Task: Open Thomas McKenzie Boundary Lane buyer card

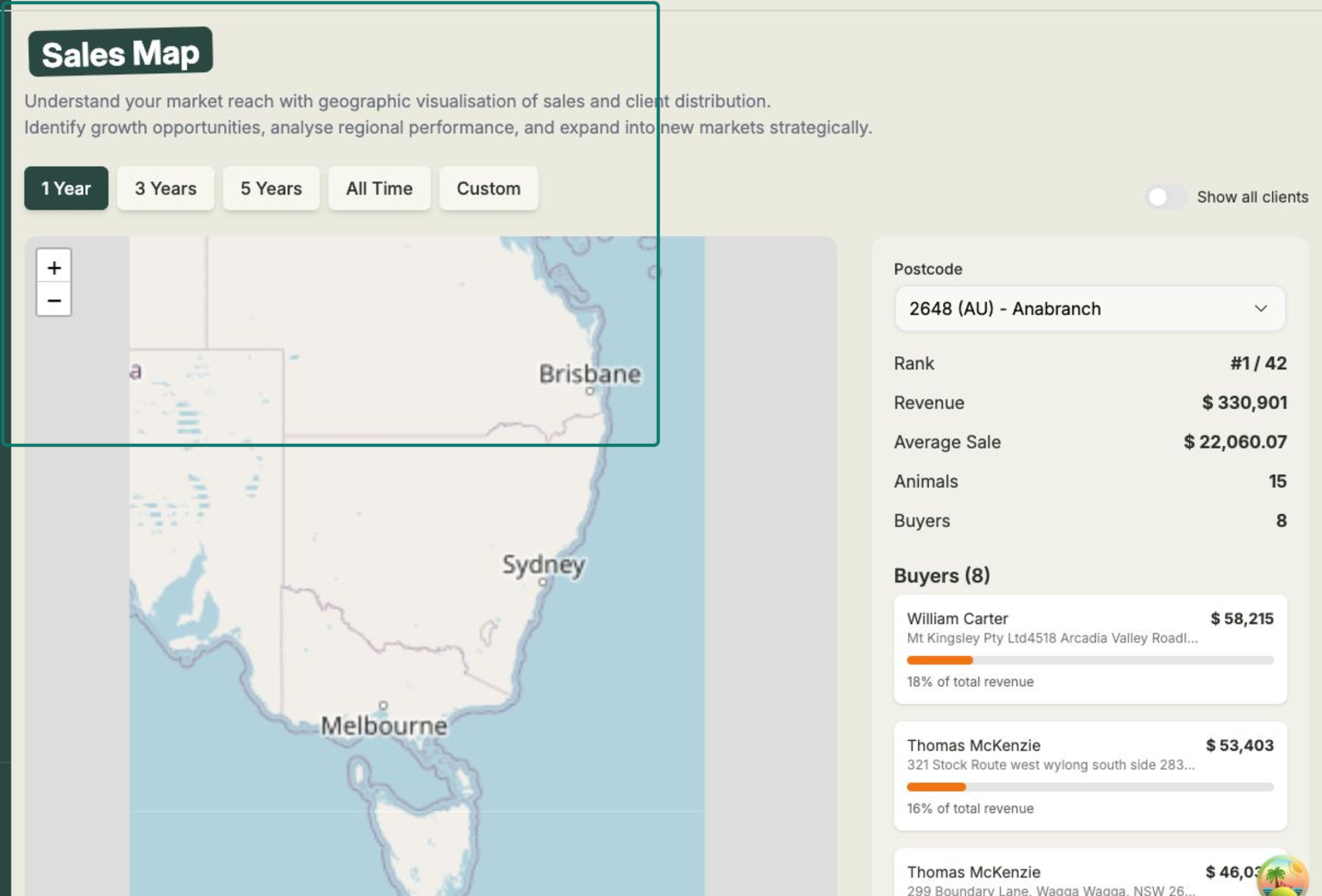Action: [1090, 873]
